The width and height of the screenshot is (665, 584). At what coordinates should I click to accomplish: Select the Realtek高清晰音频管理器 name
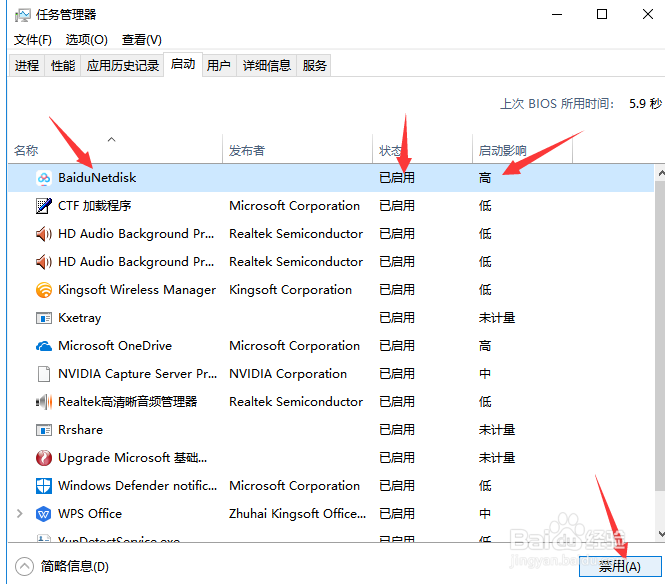pos(128,402)
